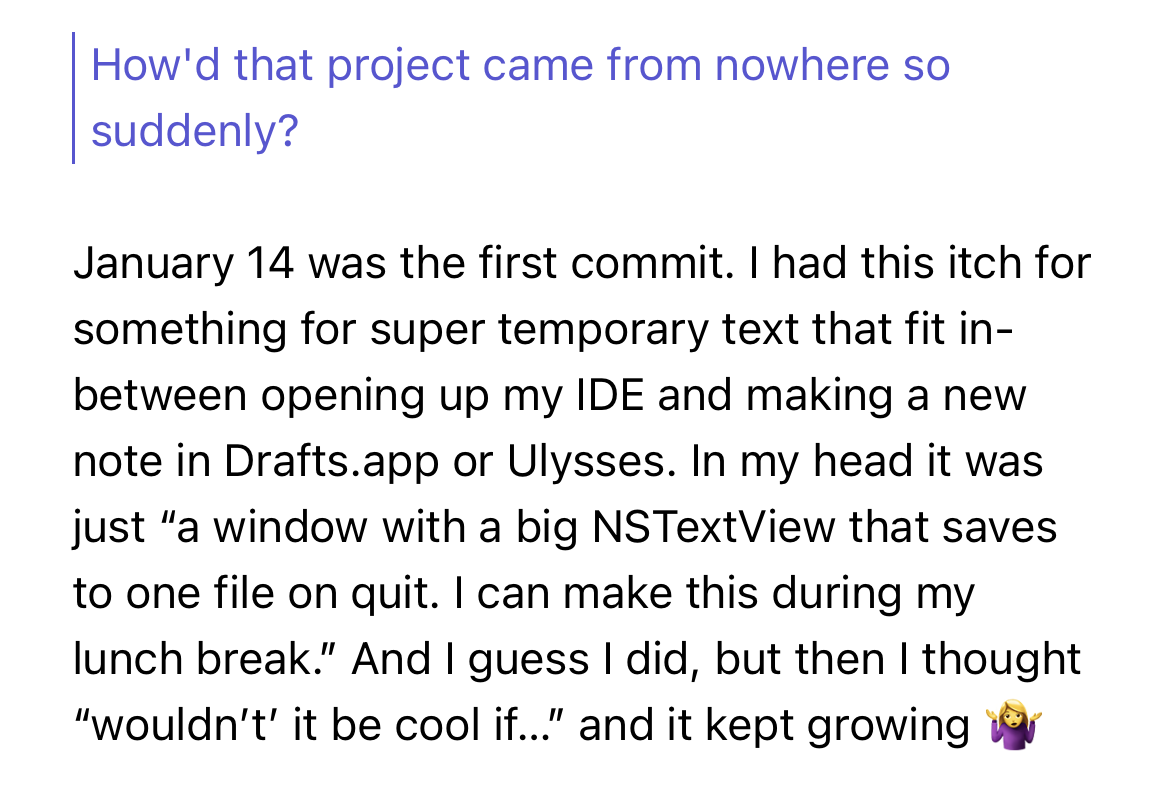Viewport: 1170px width, 796px height.
Task: Click the date "January 14"
Action: (184, 264)
